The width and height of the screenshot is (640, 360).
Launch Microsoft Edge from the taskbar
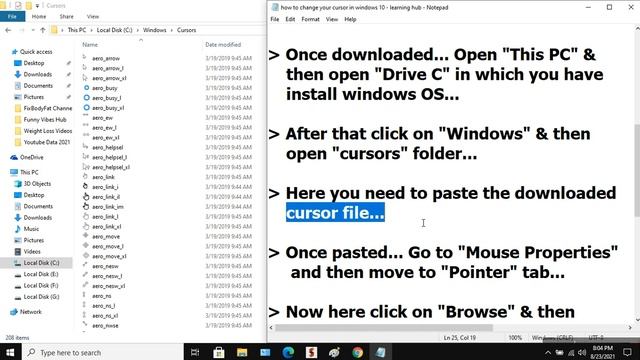[288, 352]
